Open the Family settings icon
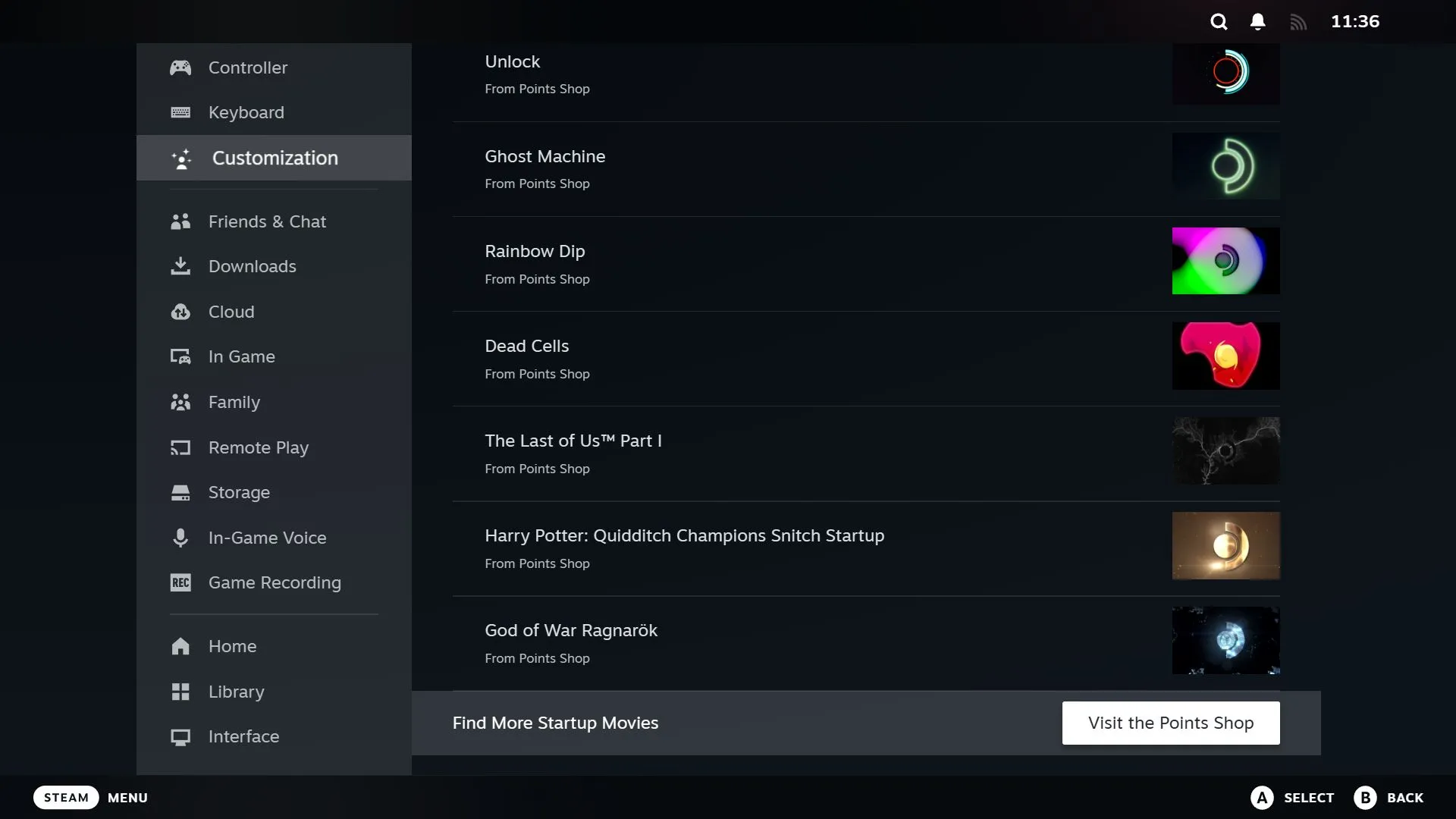The width and height of the screenshot is (1456, 819). [x=180, y=402]
